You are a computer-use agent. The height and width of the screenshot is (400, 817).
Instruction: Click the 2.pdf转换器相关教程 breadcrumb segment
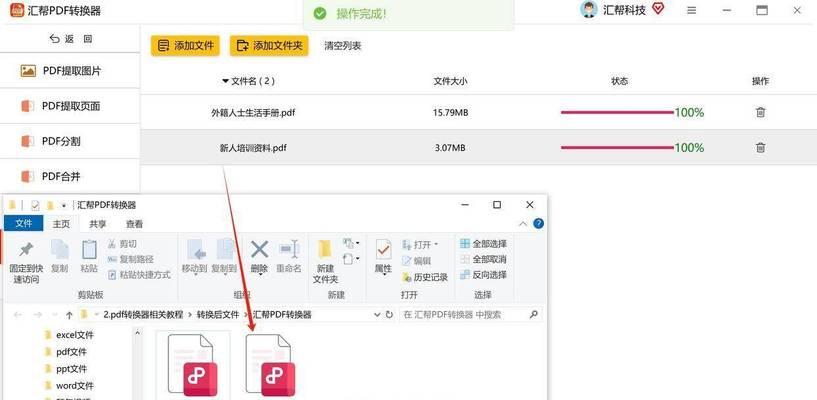coord(143,315)
